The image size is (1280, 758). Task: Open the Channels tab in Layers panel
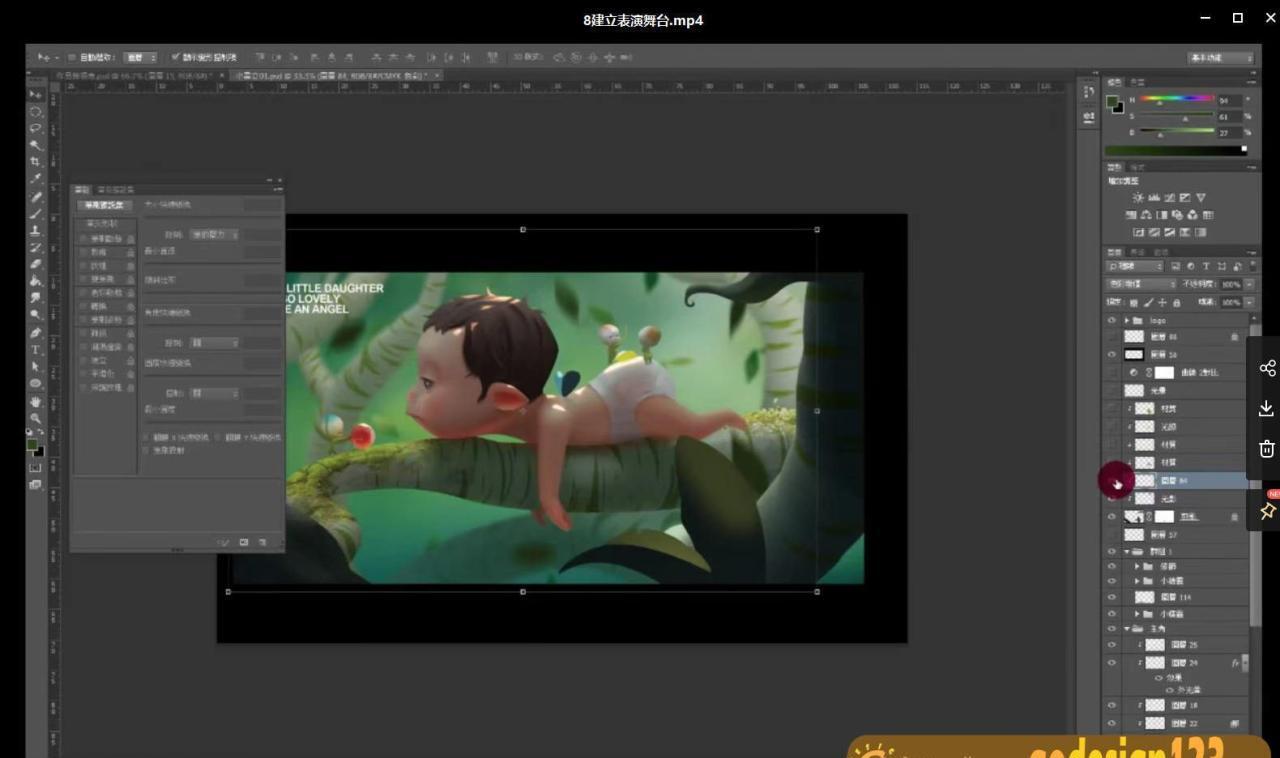point(1138,252)
